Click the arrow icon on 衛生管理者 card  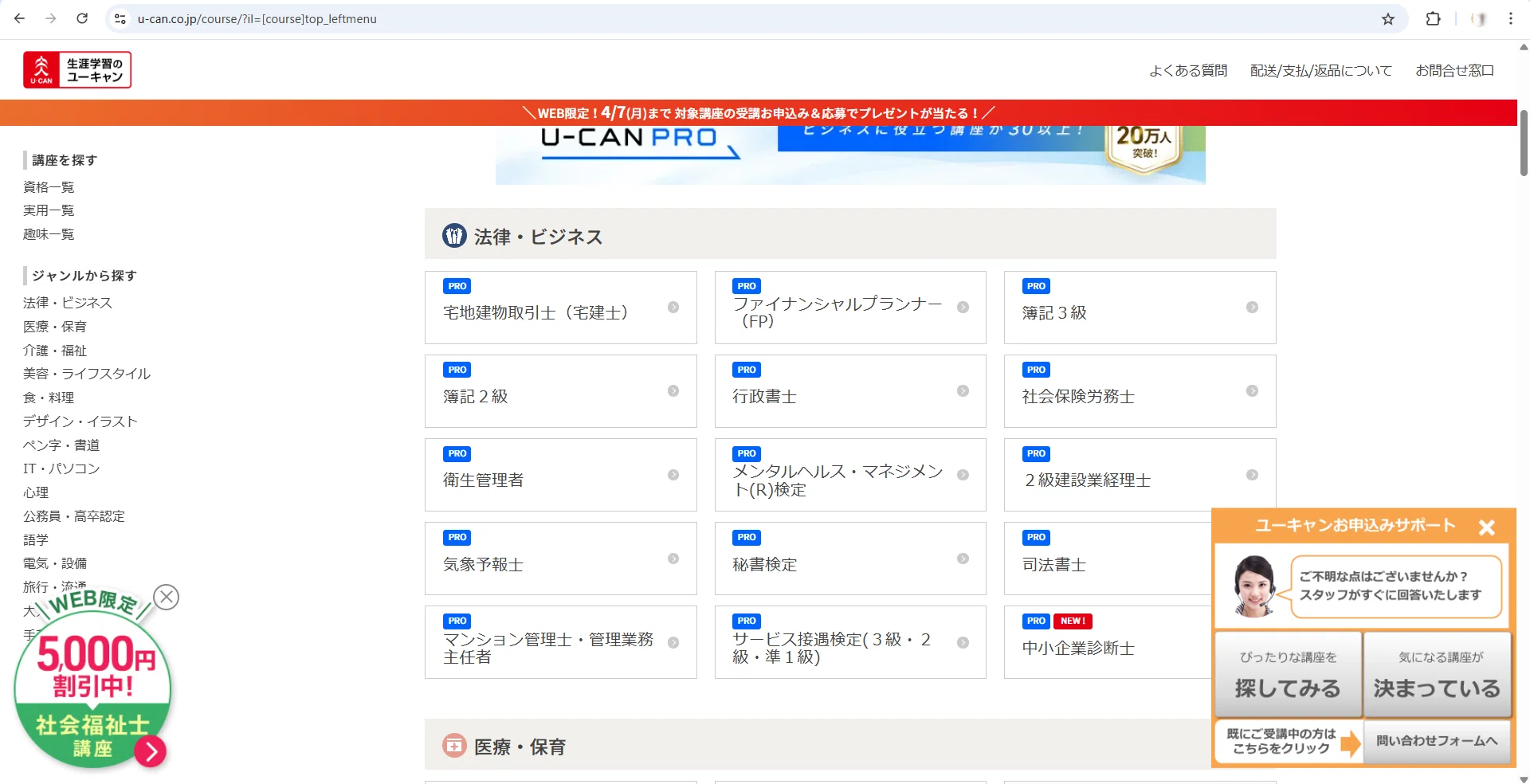(x=673, y=475)
